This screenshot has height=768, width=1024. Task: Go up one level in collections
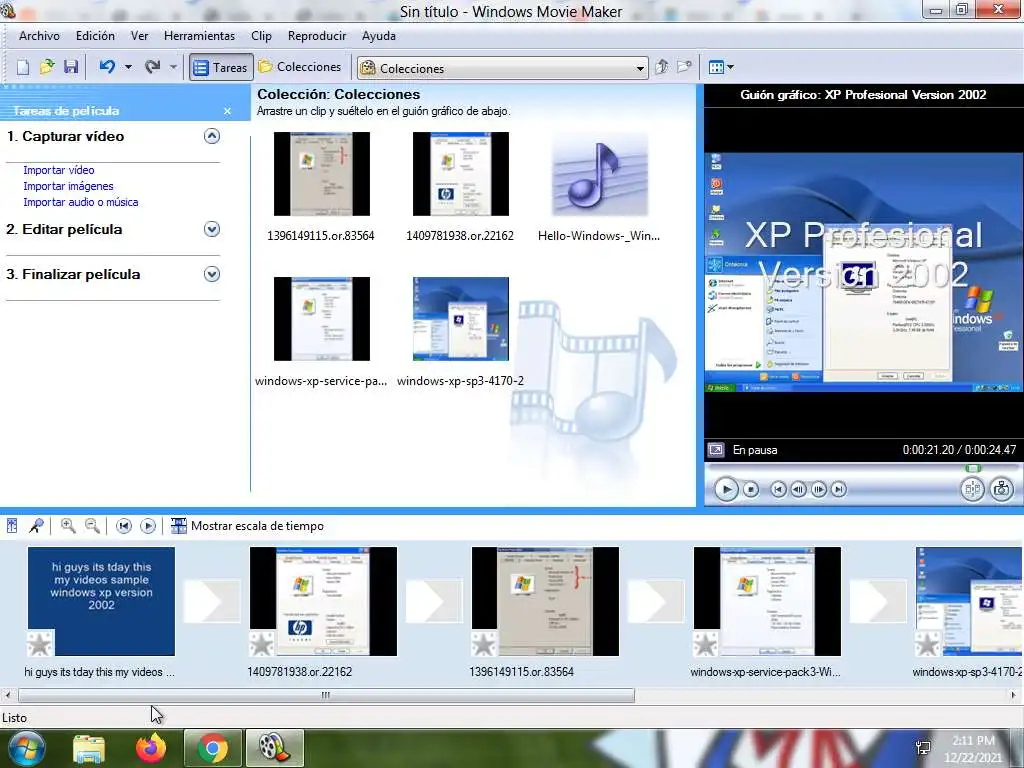tap(661, 67)
